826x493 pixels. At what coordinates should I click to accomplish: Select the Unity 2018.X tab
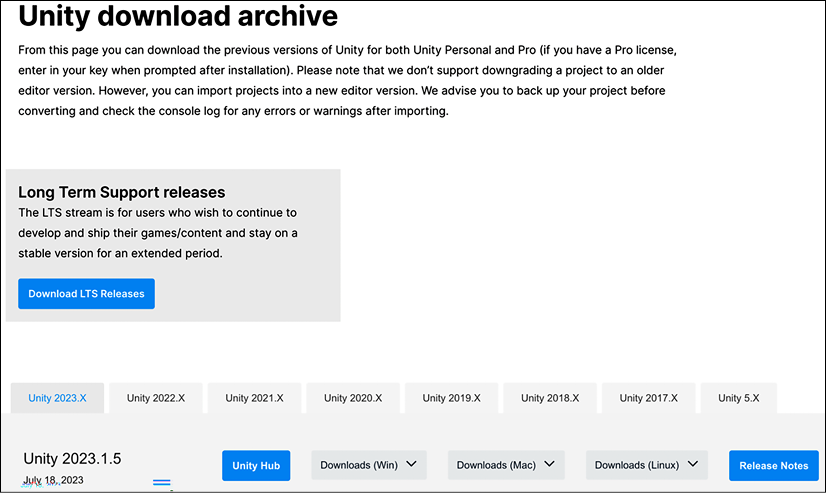(x=550, y=398)
